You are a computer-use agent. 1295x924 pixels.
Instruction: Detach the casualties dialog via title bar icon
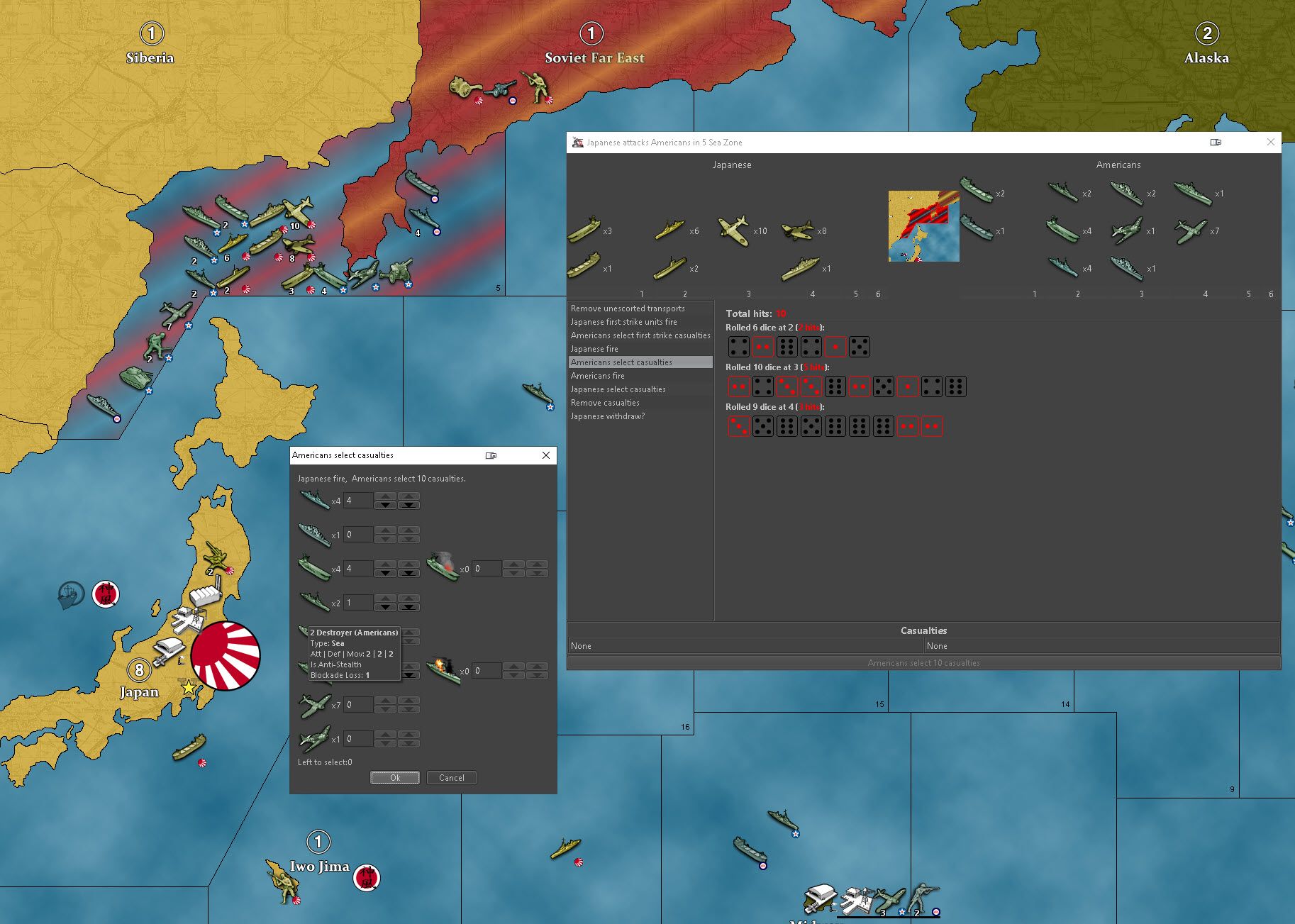tap(491, 455)
